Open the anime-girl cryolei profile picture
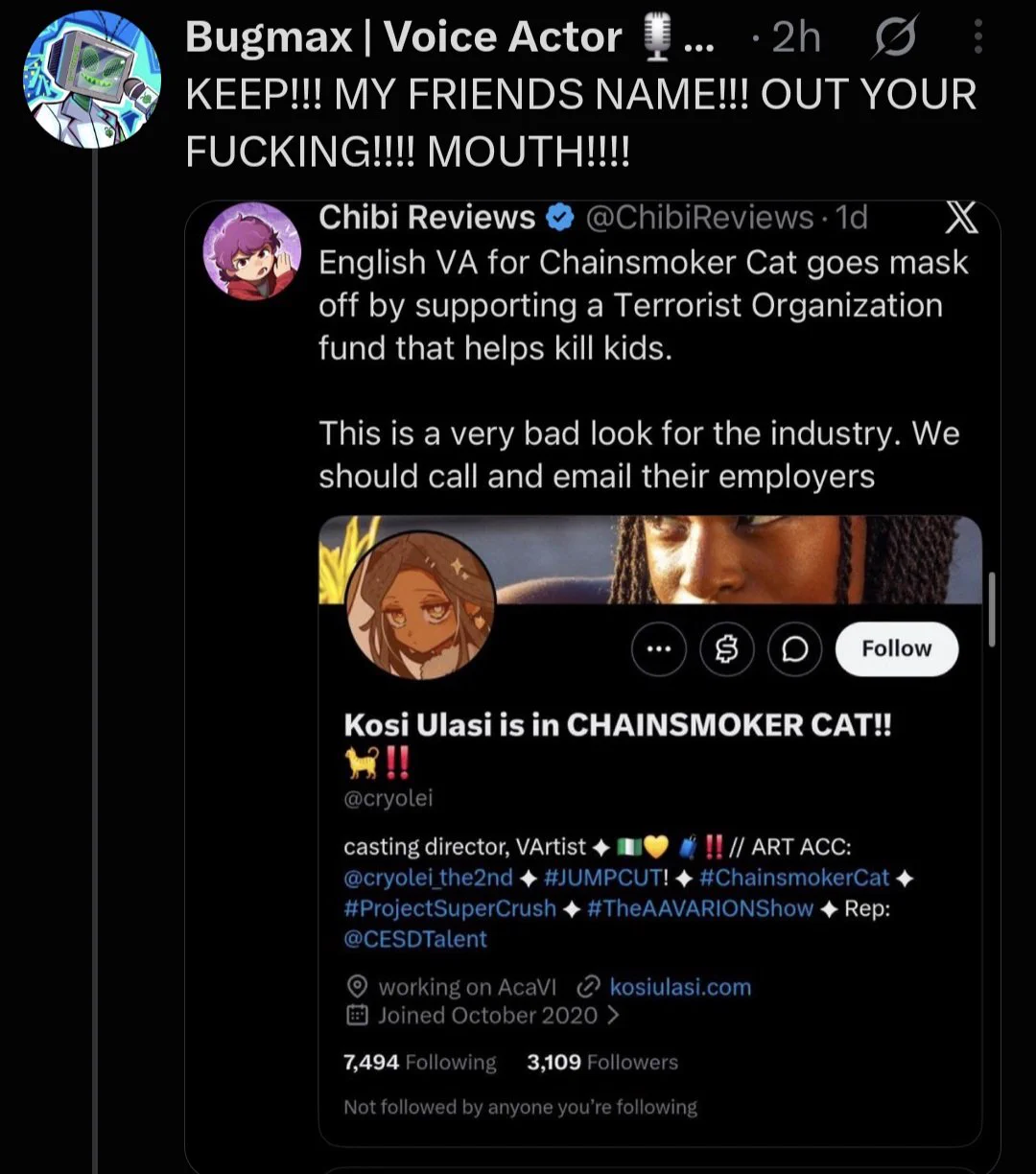 click(420, 604)
